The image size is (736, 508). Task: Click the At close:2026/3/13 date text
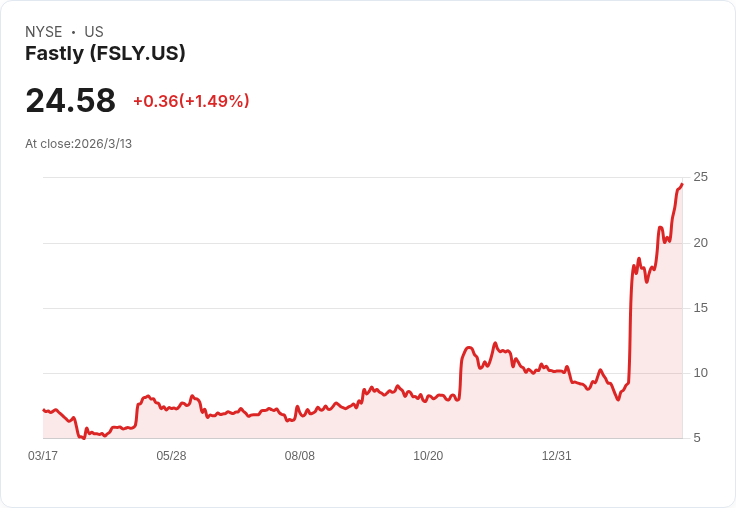[x=78, y=144]
